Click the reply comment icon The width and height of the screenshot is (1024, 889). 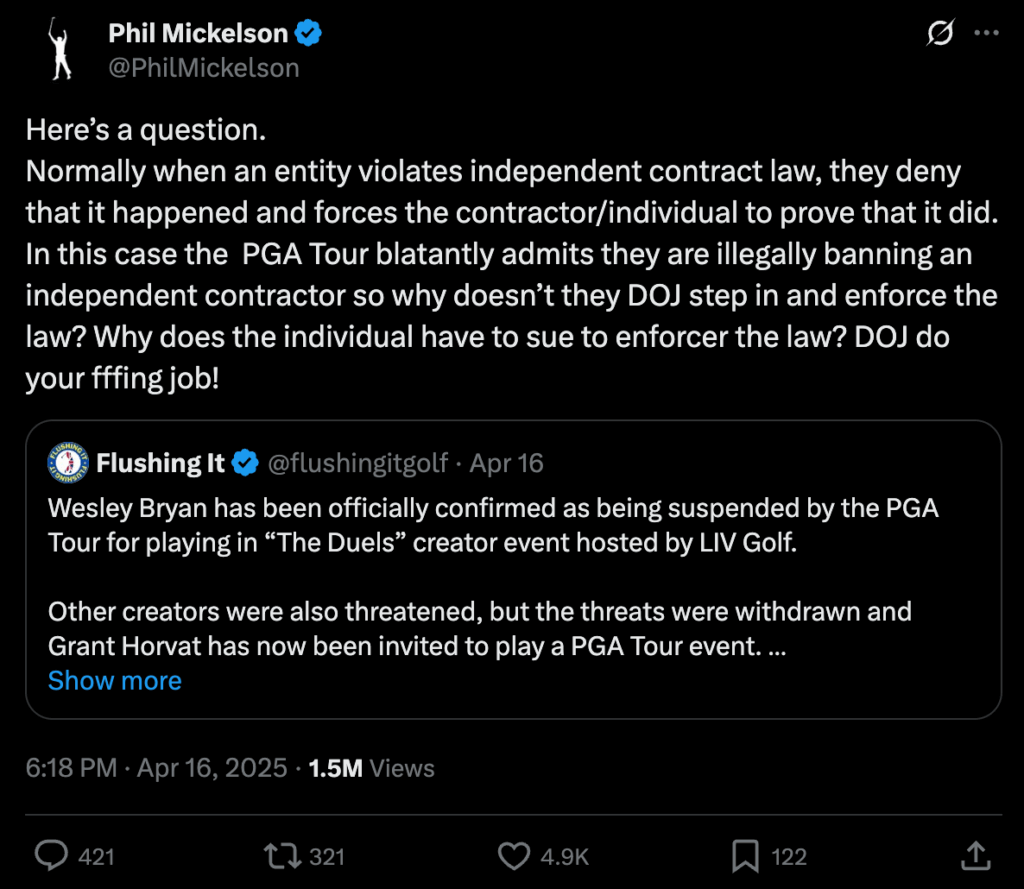click(x=51, y=856)
